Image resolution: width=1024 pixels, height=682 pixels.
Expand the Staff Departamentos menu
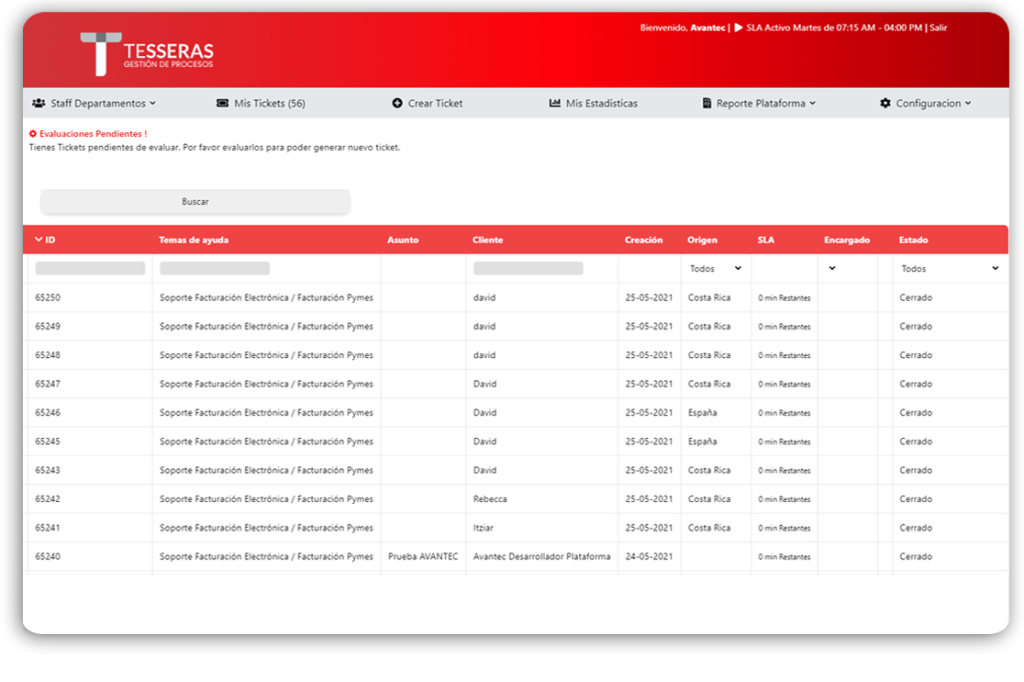(103, 103)
